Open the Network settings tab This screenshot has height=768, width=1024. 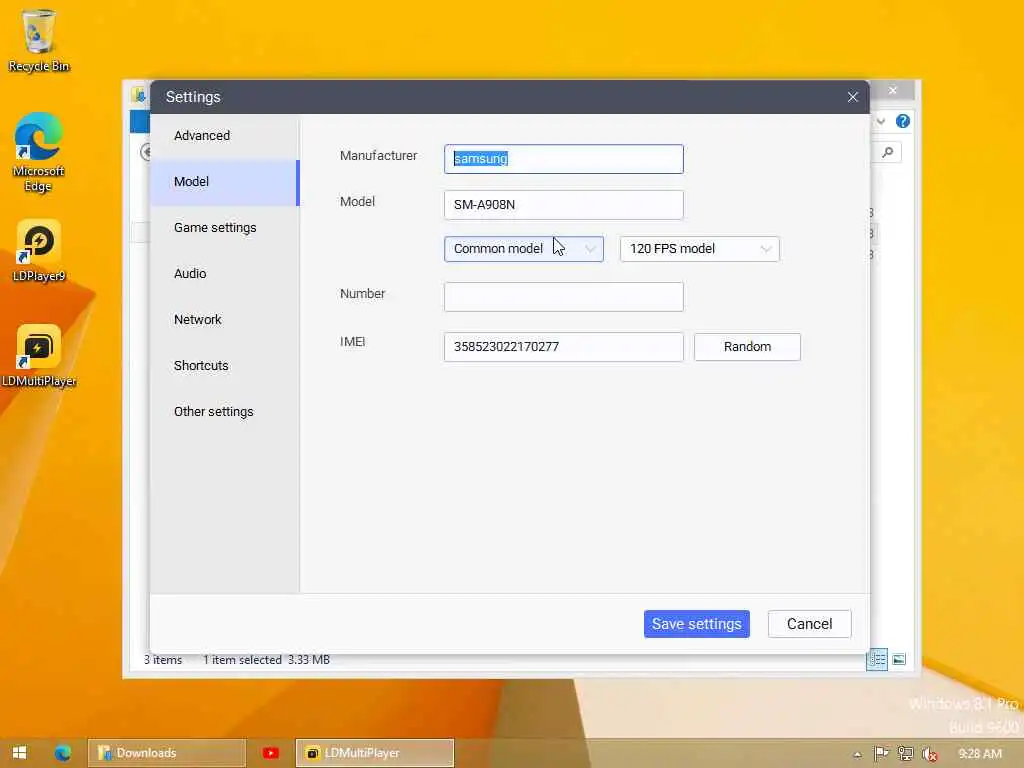[x=225, y=319]
